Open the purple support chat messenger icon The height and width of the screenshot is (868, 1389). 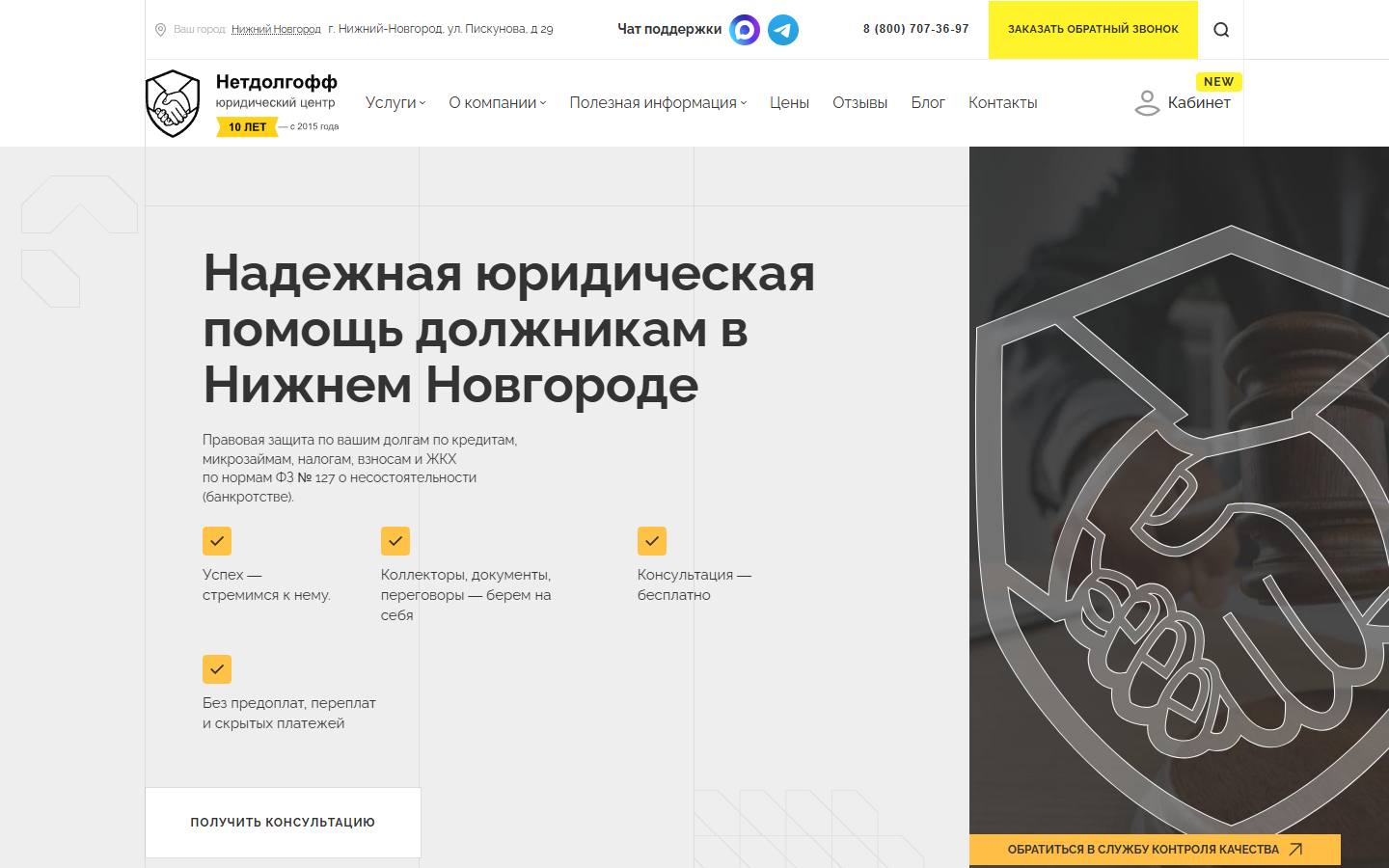(x=745, y=30)
